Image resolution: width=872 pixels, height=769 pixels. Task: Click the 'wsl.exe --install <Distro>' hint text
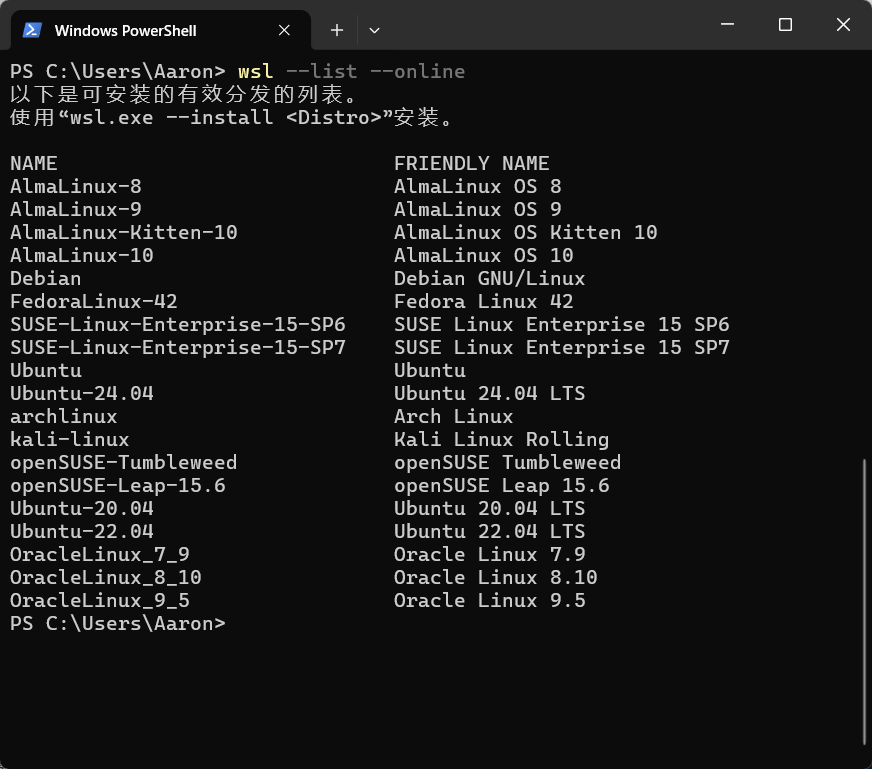[225, 117]
